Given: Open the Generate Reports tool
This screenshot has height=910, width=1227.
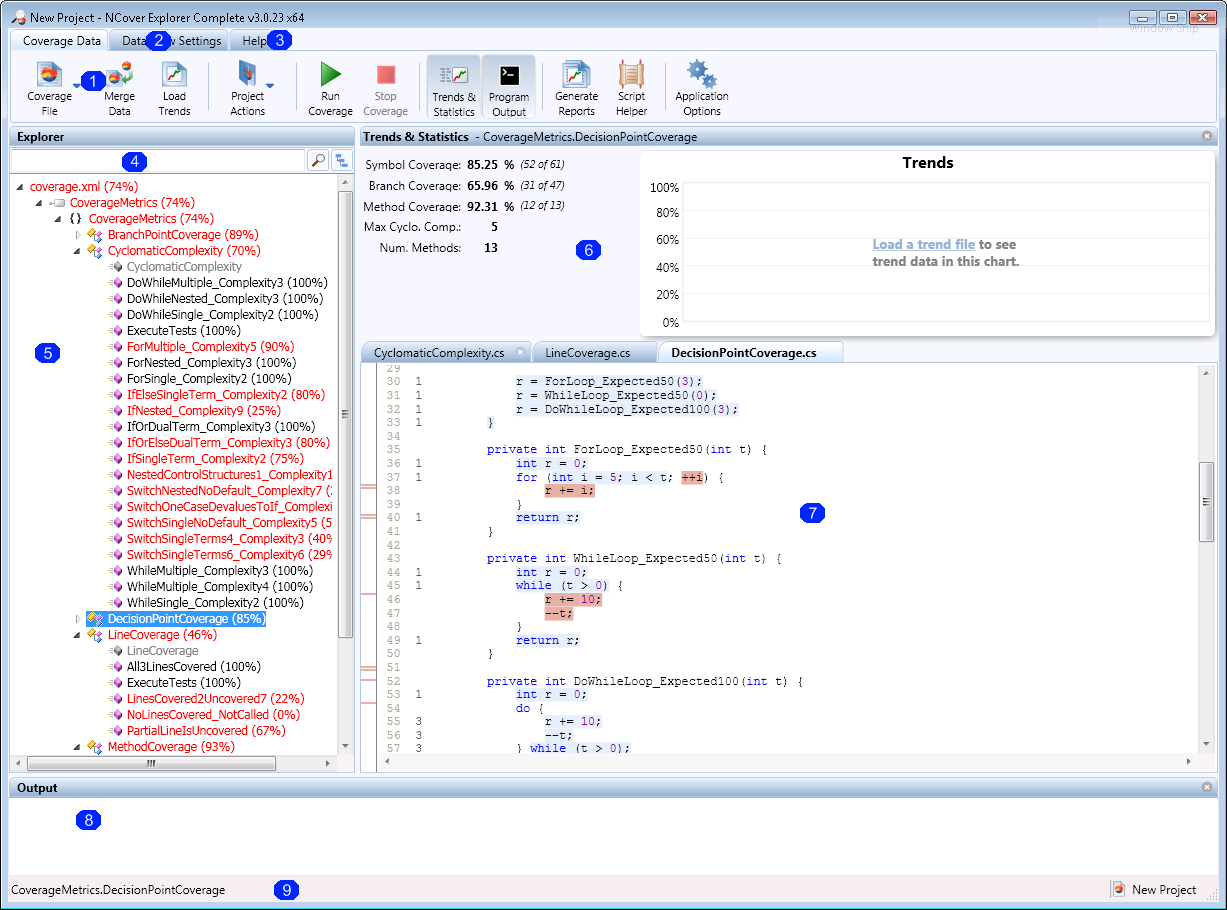Looking at the screenshot, I should pos(576,76).
